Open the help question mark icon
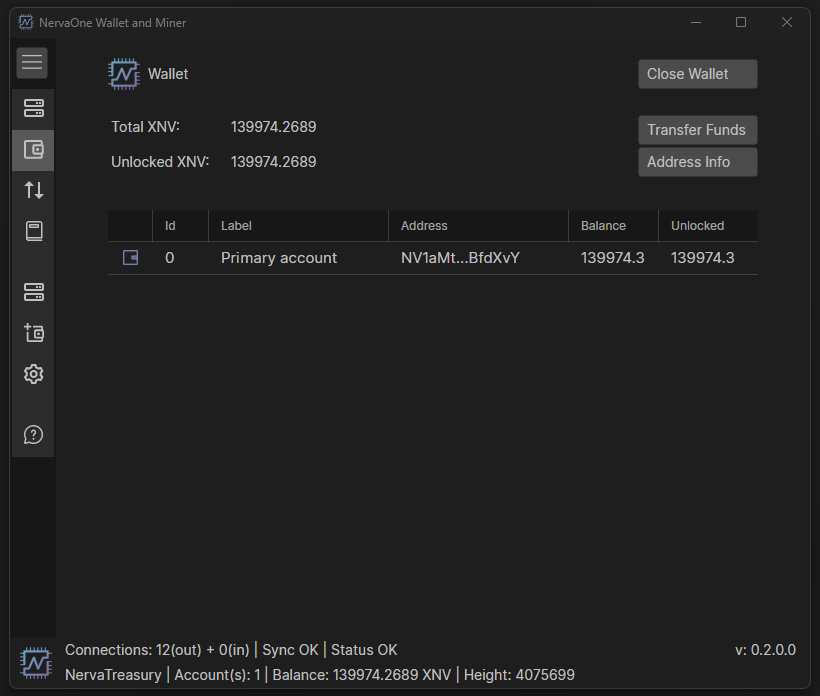 (33, 435)
